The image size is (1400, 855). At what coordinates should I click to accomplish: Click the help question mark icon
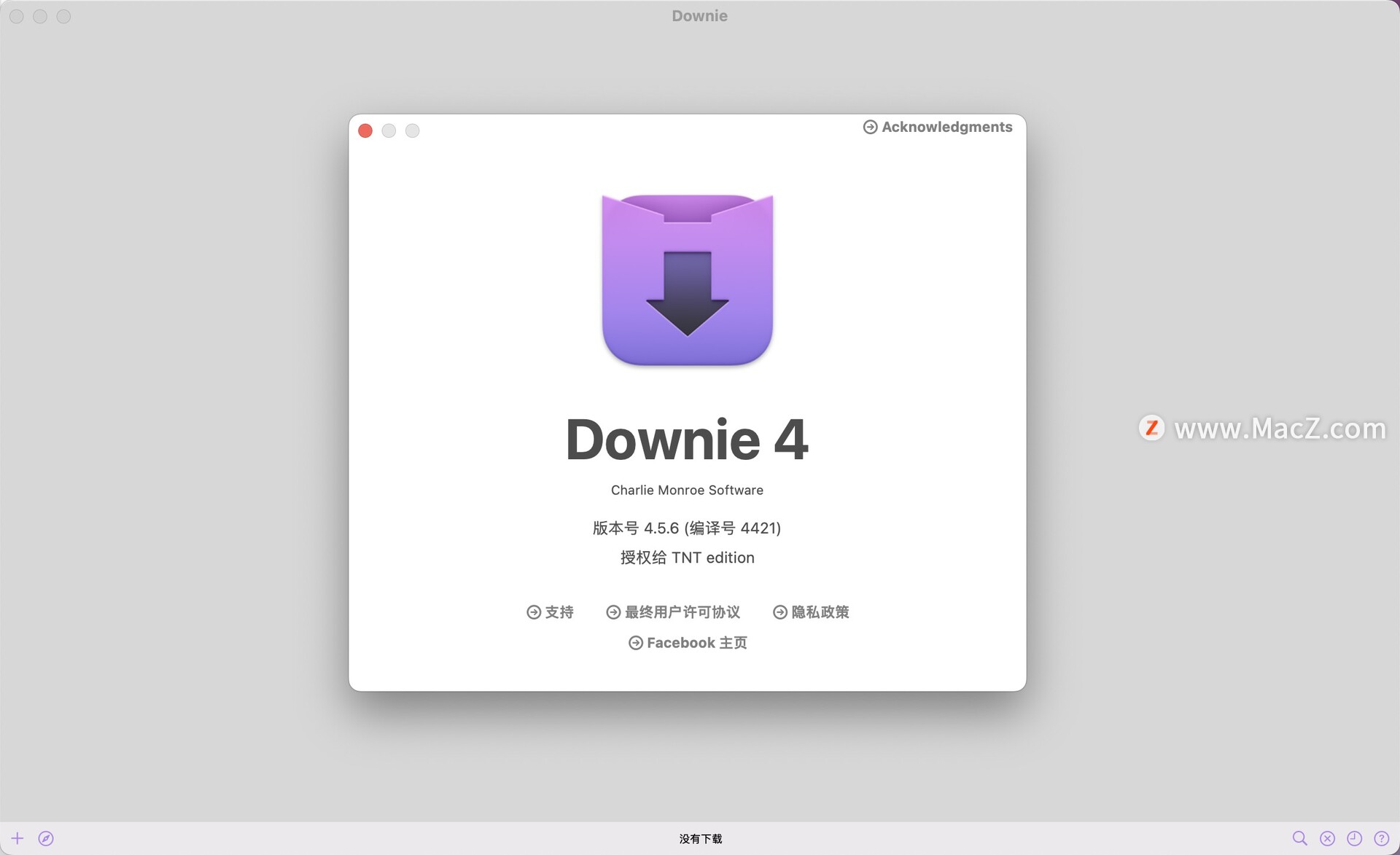click(1381, 838)
